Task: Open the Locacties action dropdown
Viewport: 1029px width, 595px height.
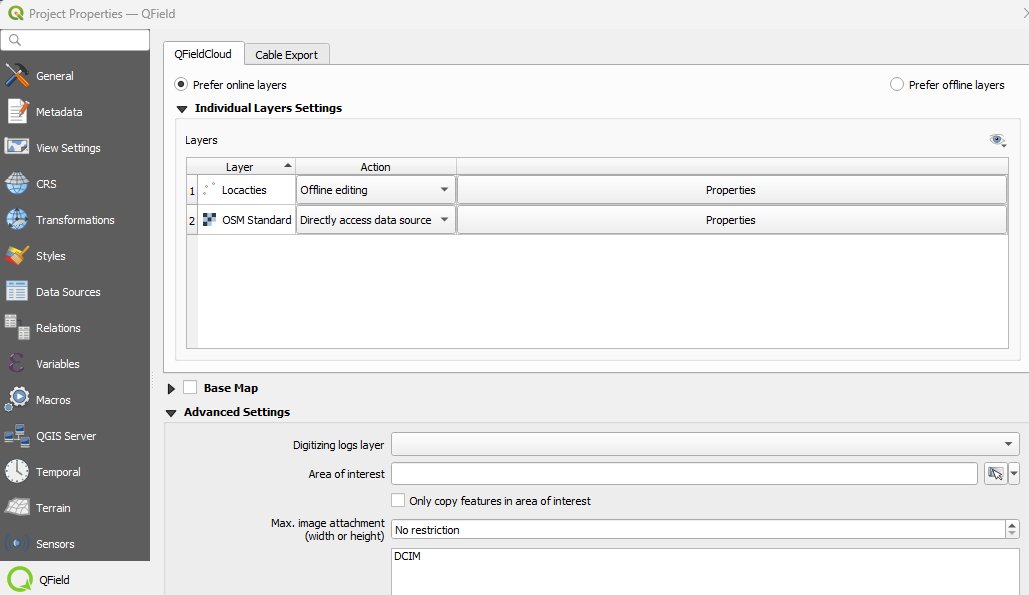Action: 375,190
